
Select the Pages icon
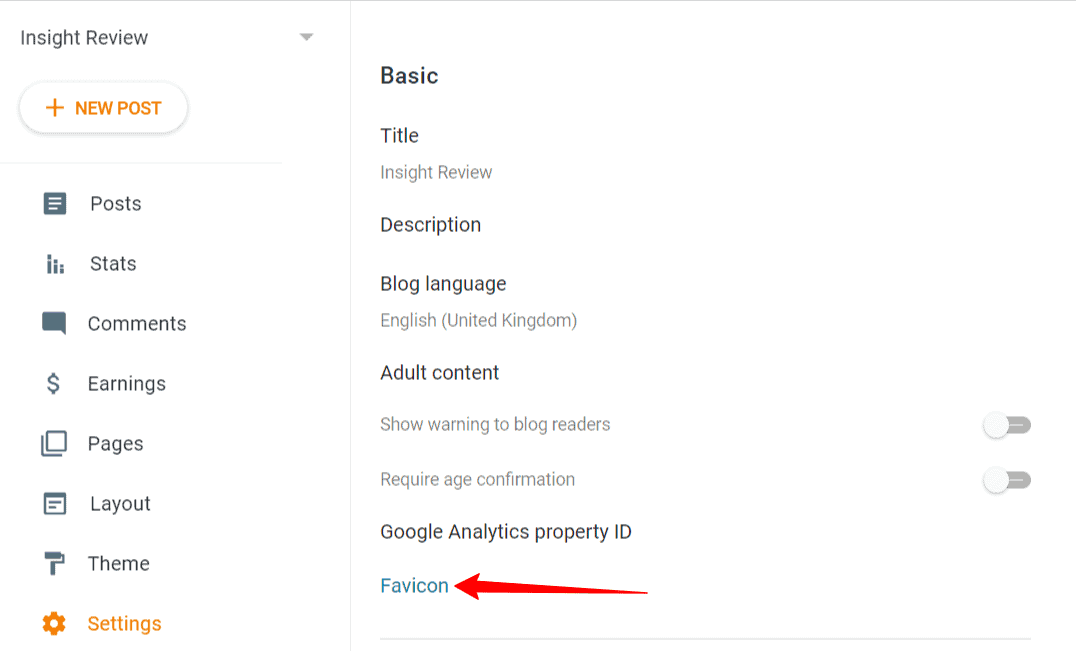click(x=53, y=443)
